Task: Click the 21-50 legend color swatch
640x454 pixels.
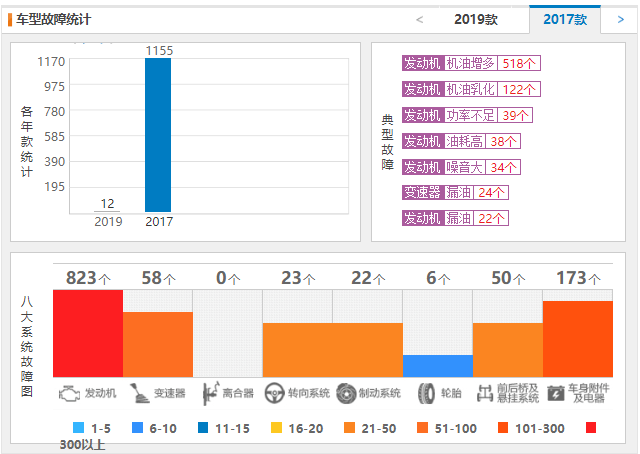Action: click(349, 427)
